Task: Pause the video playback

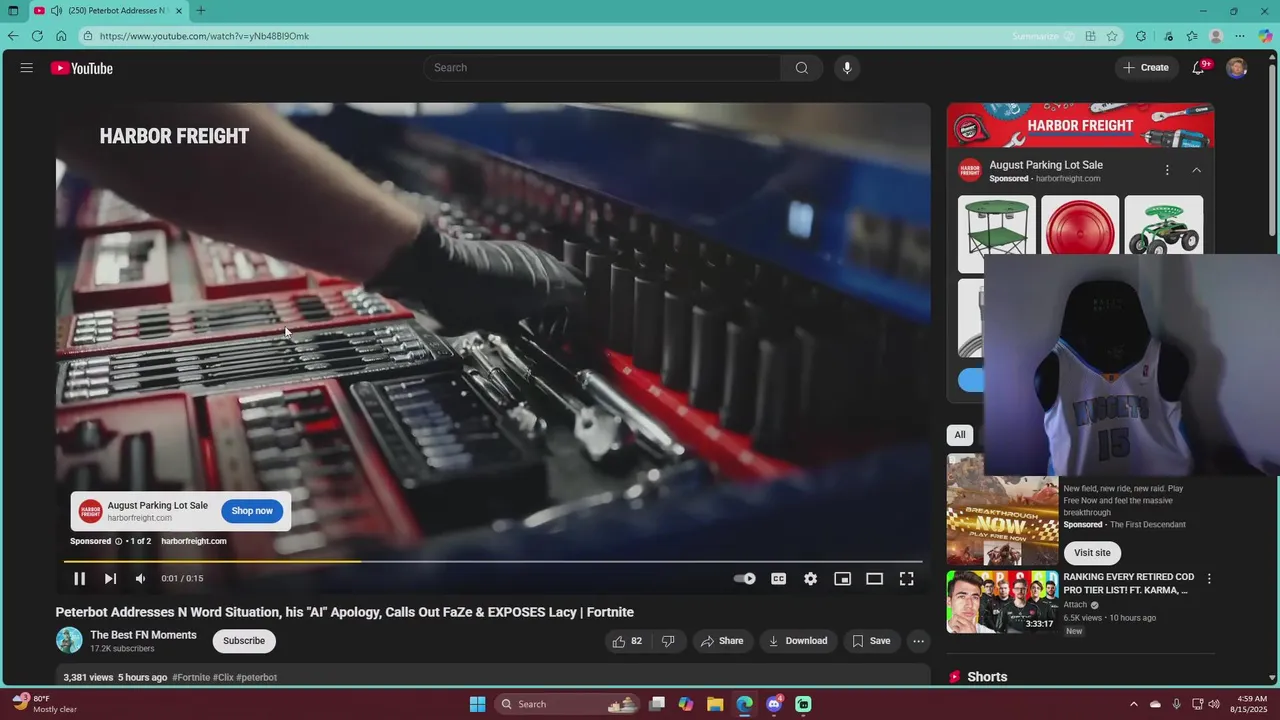Action: (x=79, y=579)
